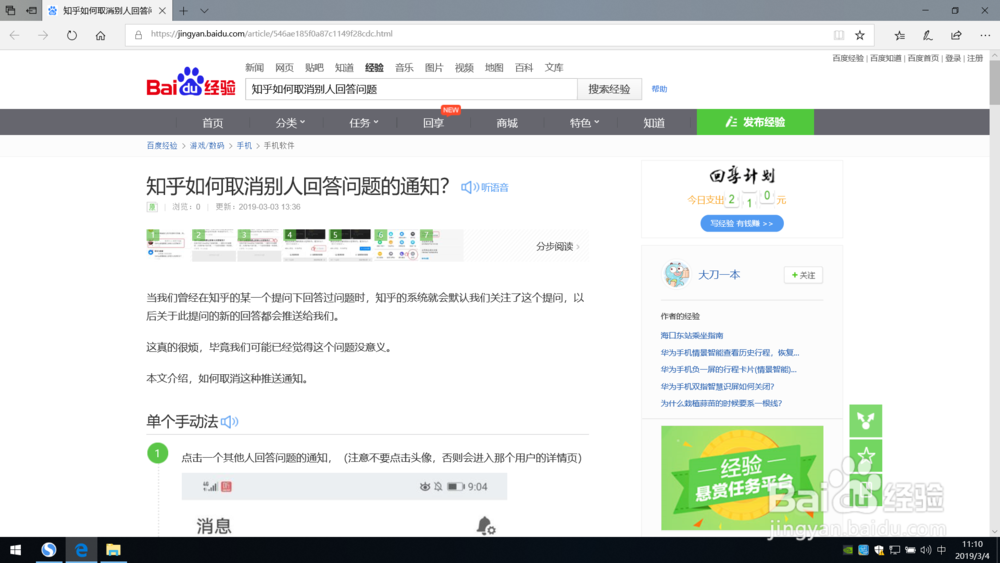The width and height of the screenshot is (1000, 563).
Task: Click the browser address bar URL
Action: pyautogui.click(x=272, y=34)
